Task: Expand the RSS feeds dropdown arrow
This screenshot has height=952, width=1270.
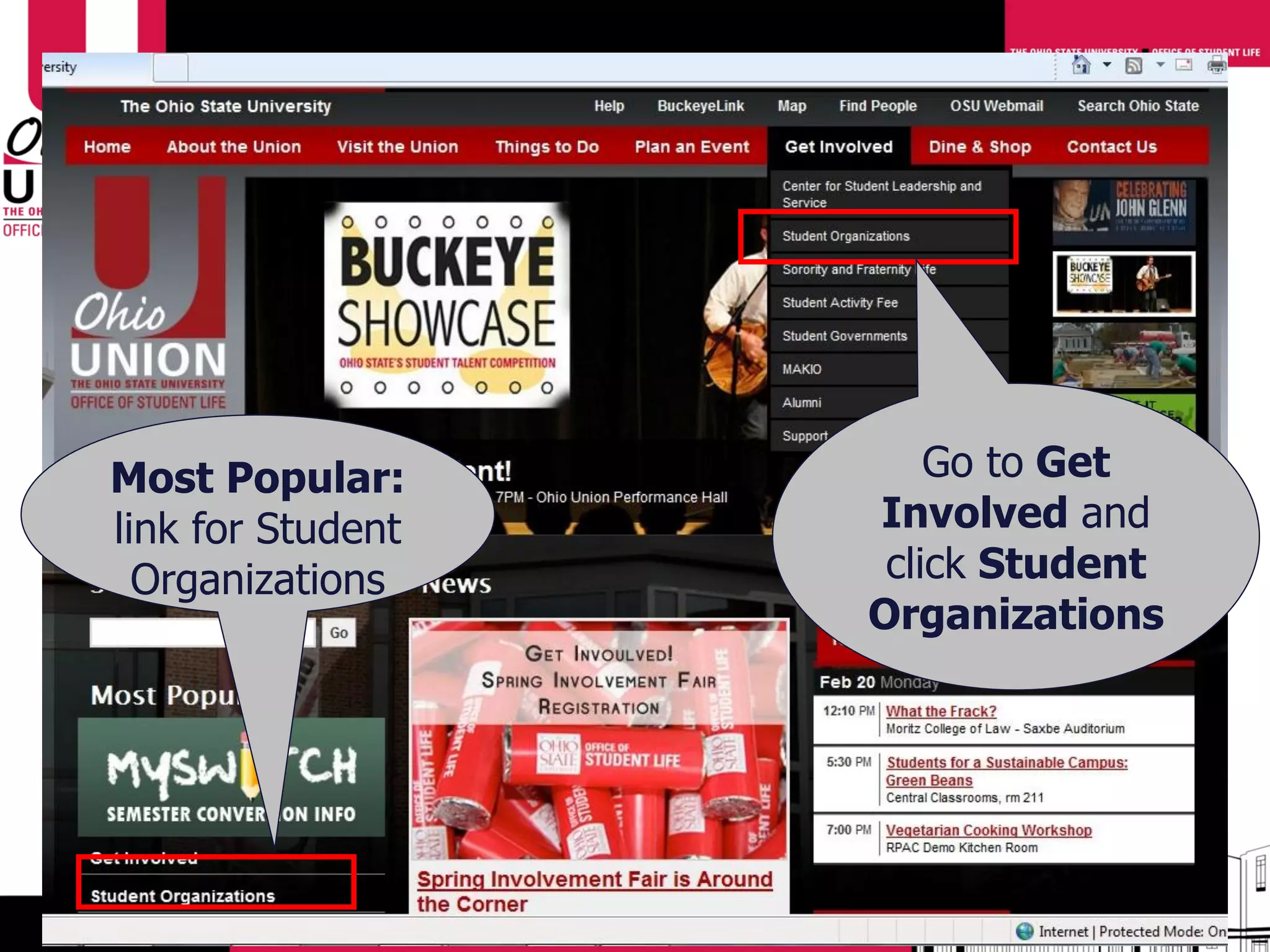Action: [x=1160, y=64]
